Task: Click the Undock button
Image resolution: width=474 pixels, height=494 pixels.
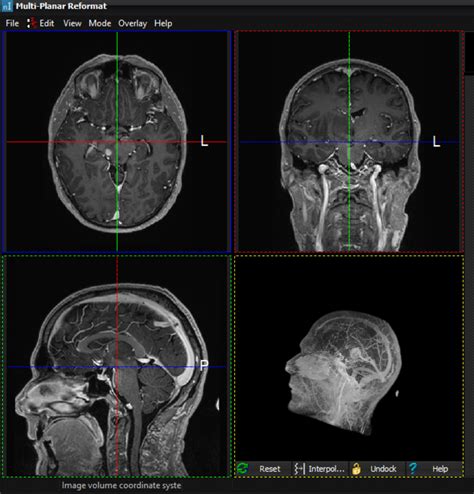Action: pos(377,469)
